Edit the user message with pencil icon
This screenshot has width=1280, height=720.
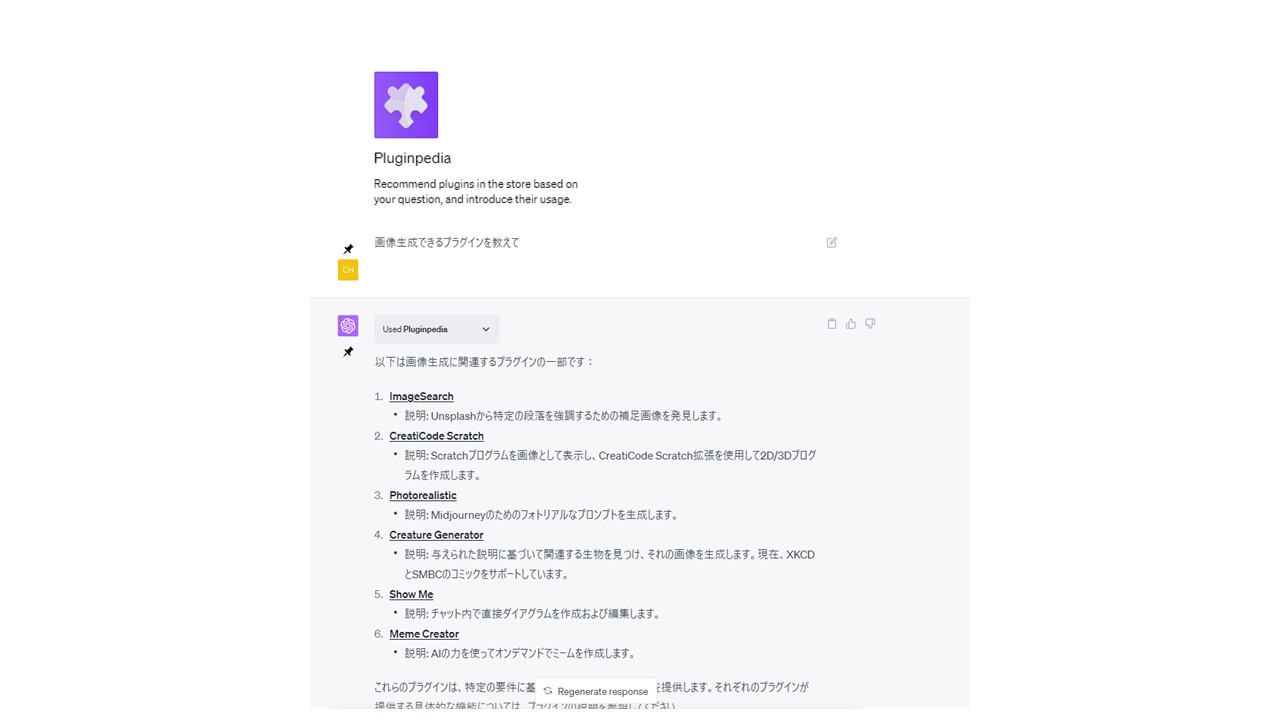coord(832,242)
